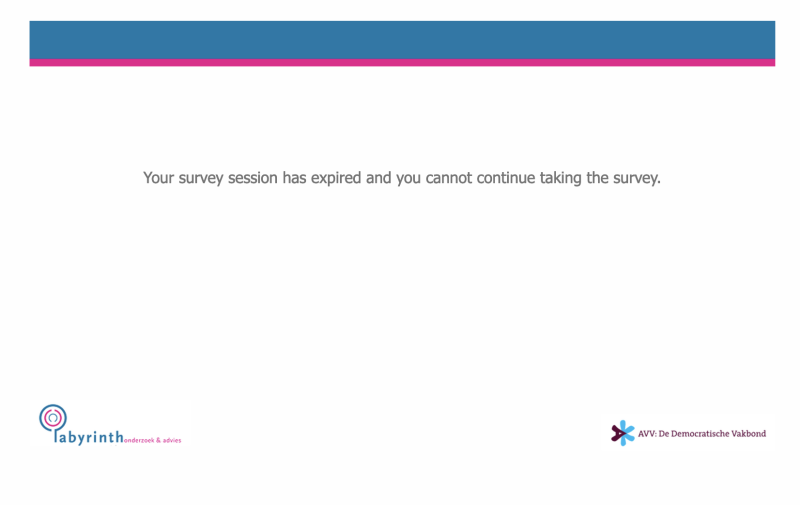This screenshot has width=800, height=505.
Task: Select the blue 'labyrinth' wordmark text
Action: (89, 437)
